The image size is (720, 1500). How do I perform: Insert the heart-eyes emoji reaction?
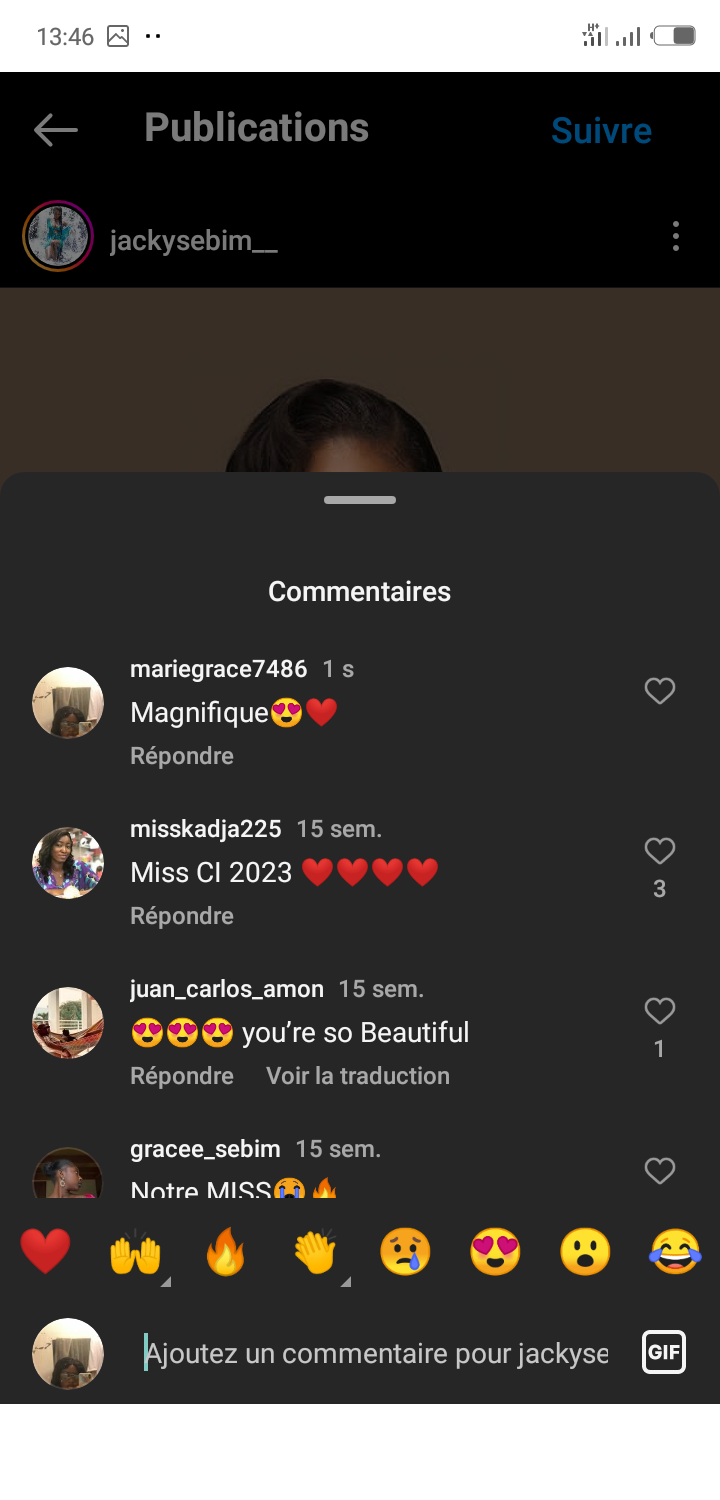point(495,1251)
